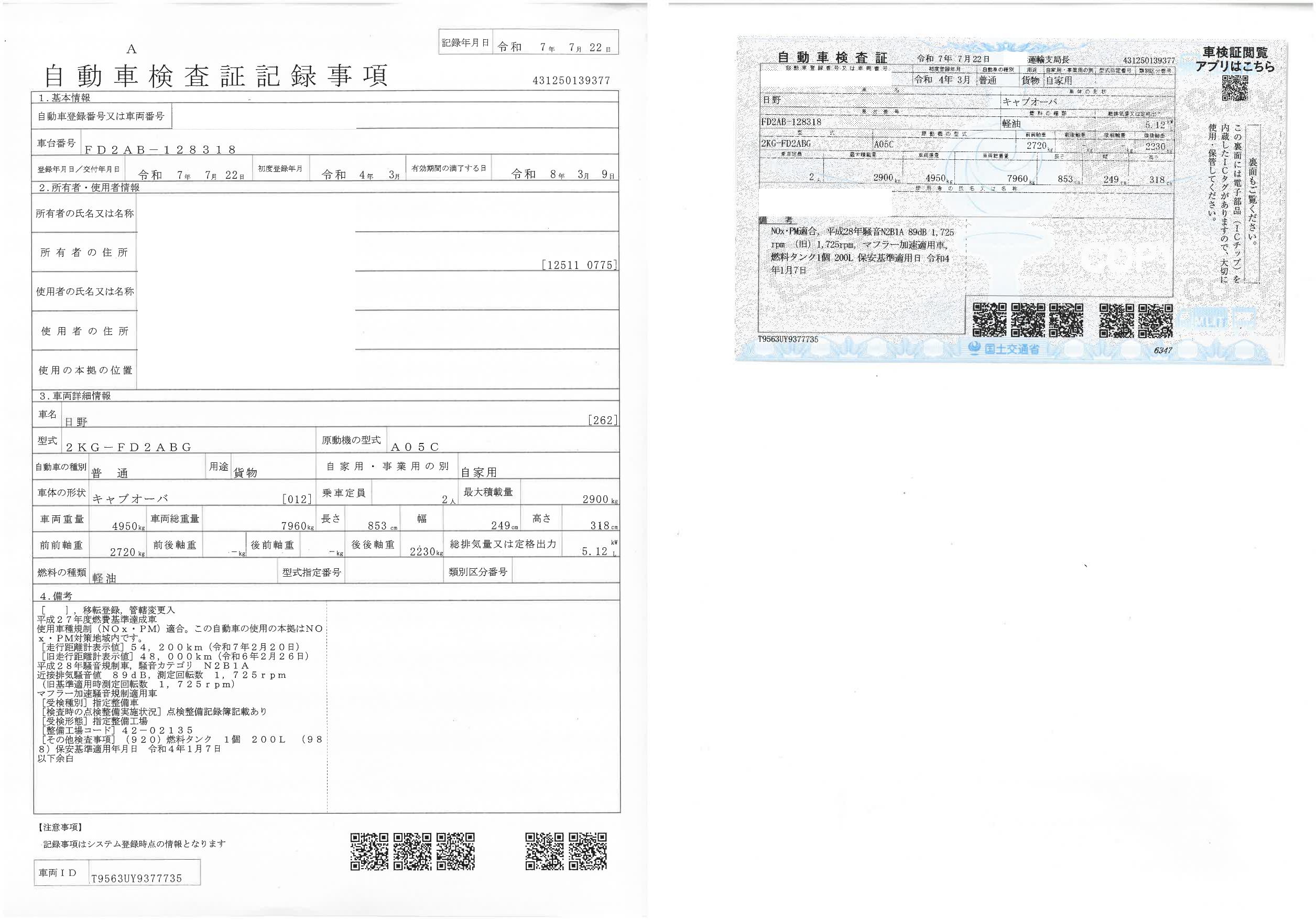The image size is (1316, 920).
Task: Select section heading 4.備考
Action: coord(56,596)
